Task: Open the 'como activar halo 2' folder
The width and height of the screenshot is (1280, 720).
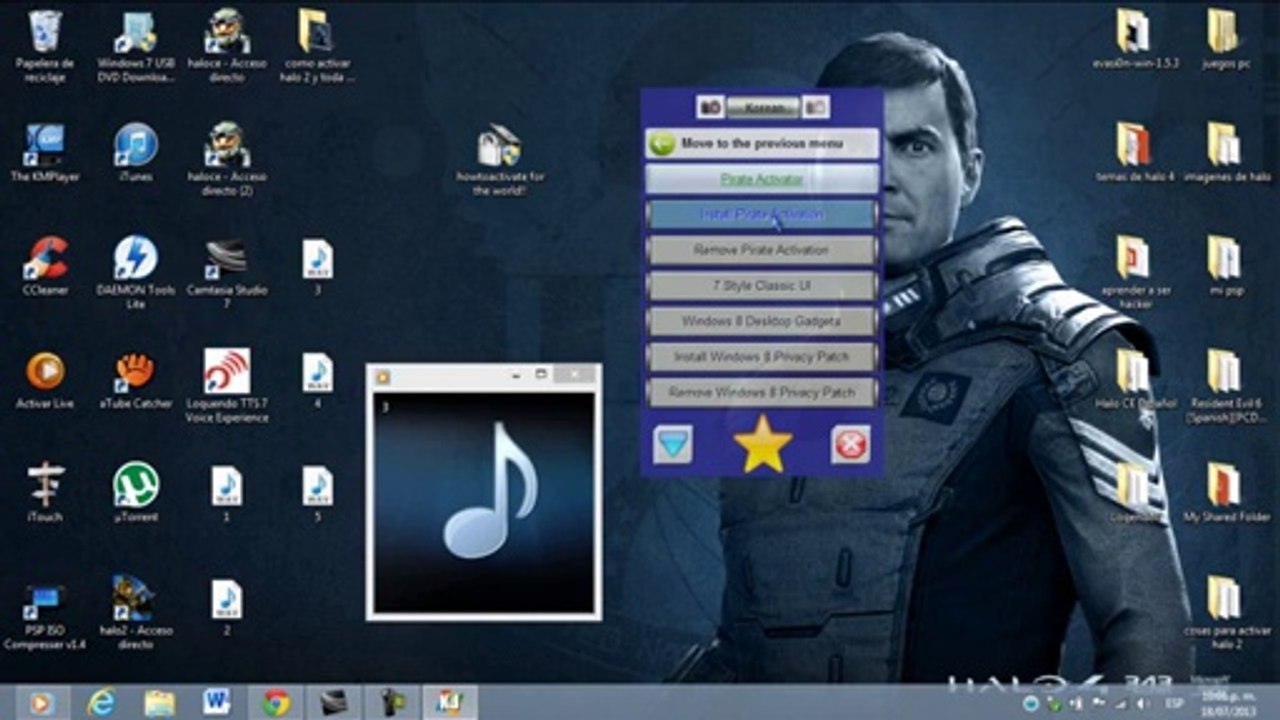Action: [317, 46]
